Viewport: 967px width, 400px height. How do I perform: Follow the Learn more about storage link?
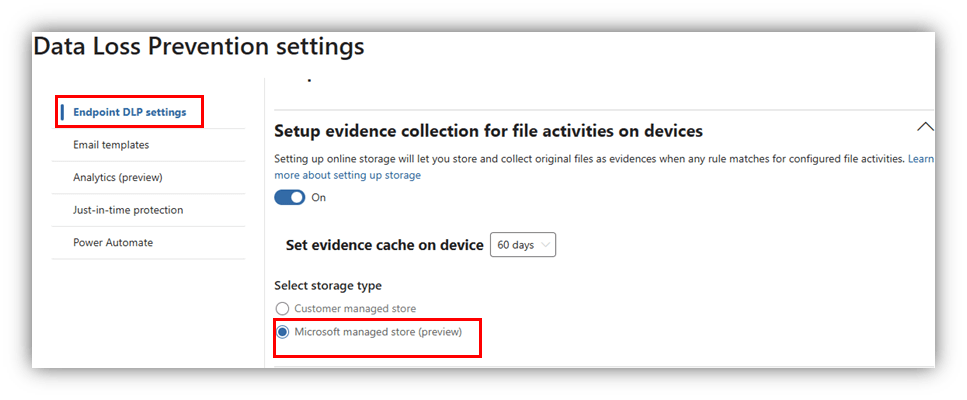point(347,175)
